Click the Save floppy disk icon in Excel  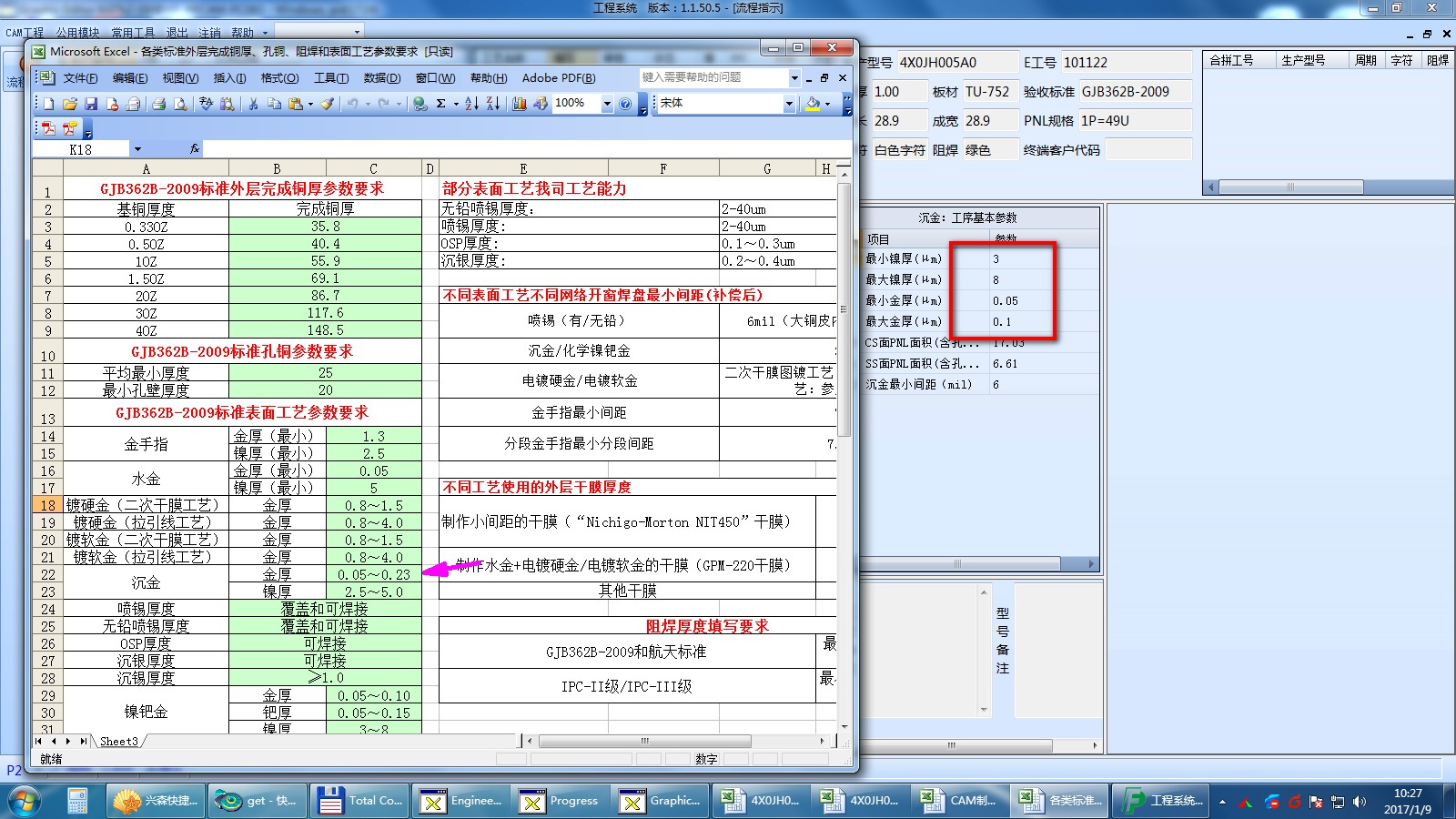pos(91,105)
